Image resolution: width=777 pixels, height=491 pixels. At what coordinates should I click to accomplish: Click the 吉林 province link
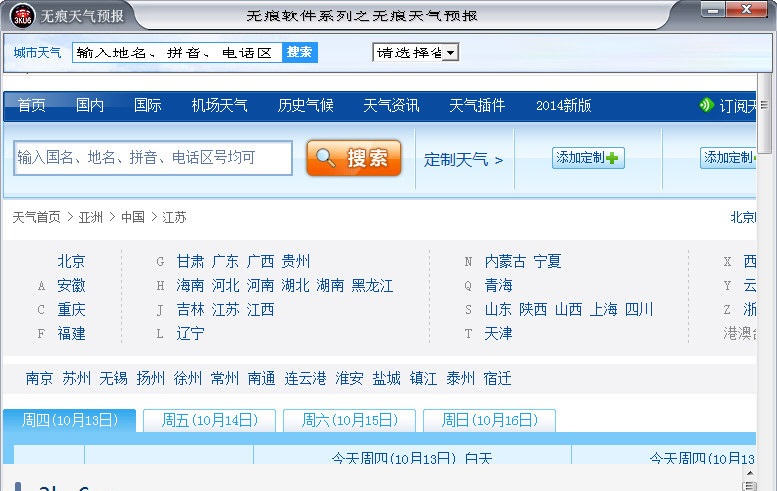(x=190, y=310)
